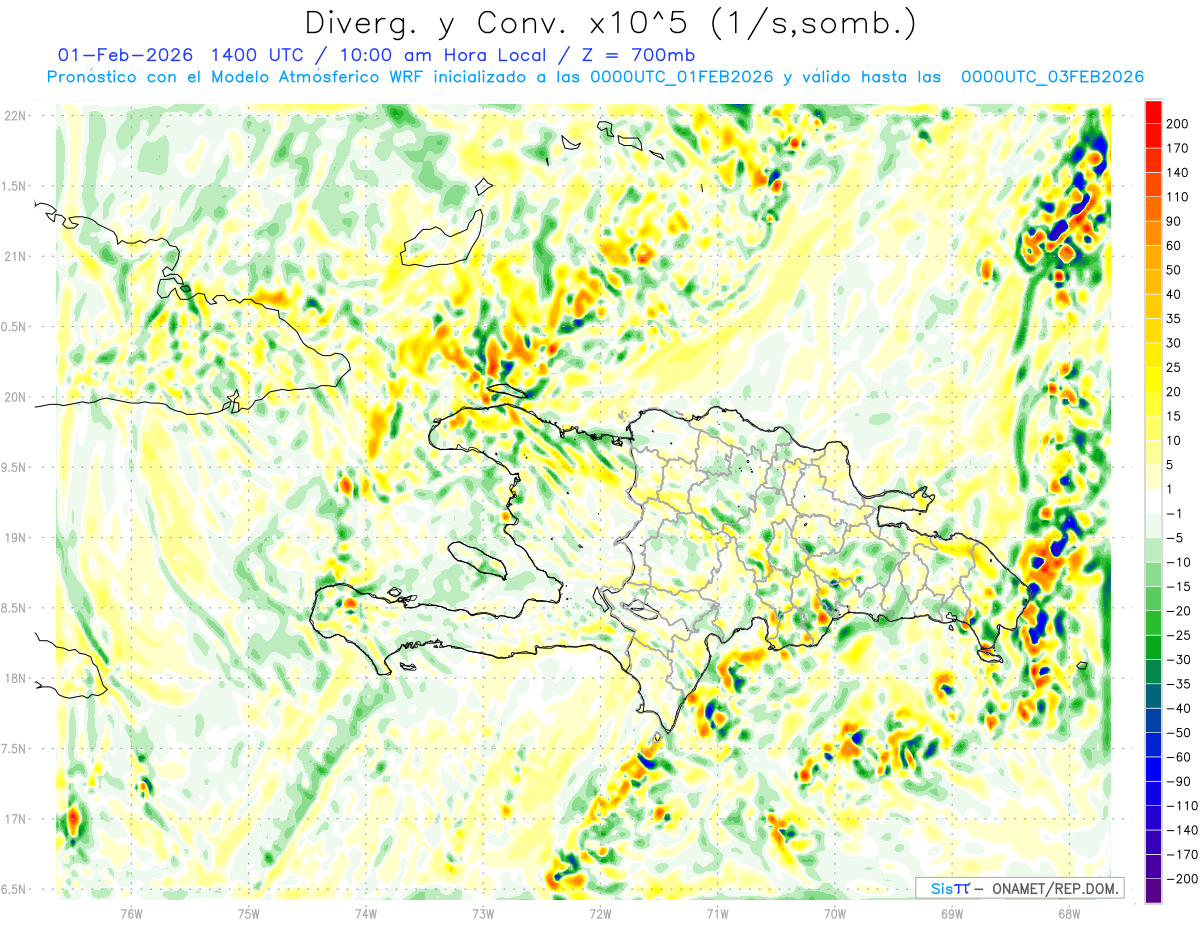Click the -40 color scale label

(x=1179, y=709)
